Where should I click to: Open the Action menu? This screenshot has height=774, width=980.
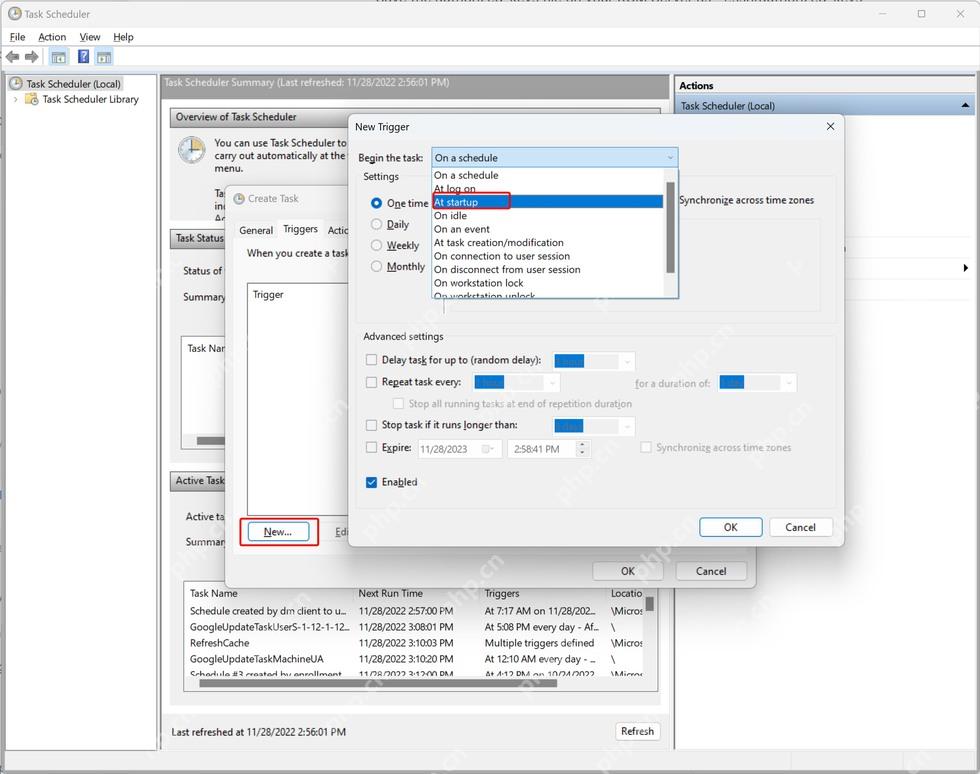coord(52,37)
